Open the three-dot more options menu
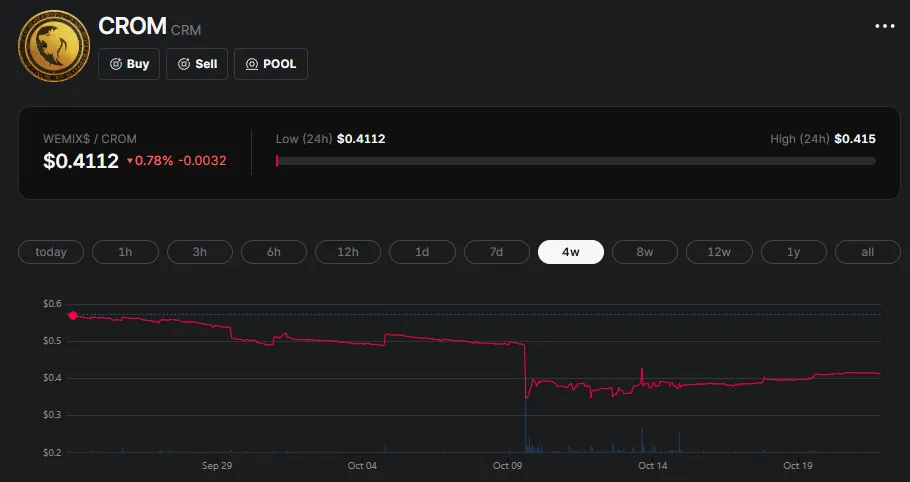Viewport: 910px width, 482px height. pos(884,26)
